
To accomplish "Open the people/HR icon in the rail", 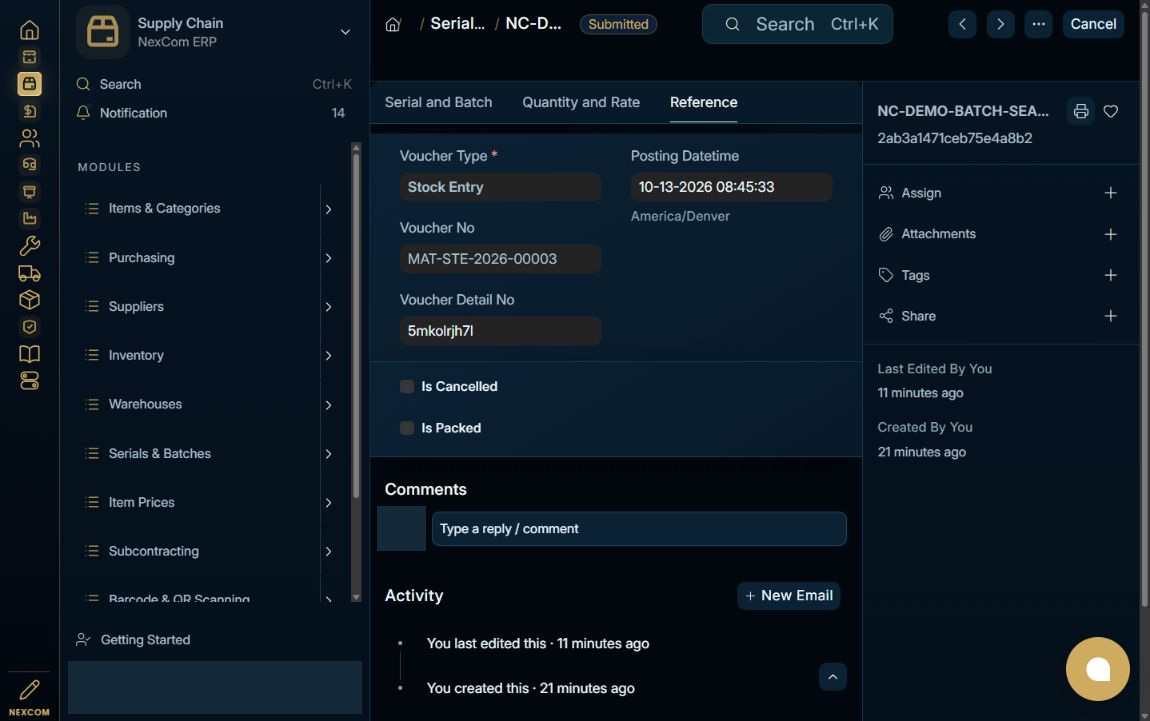I will tap(29, 138).
